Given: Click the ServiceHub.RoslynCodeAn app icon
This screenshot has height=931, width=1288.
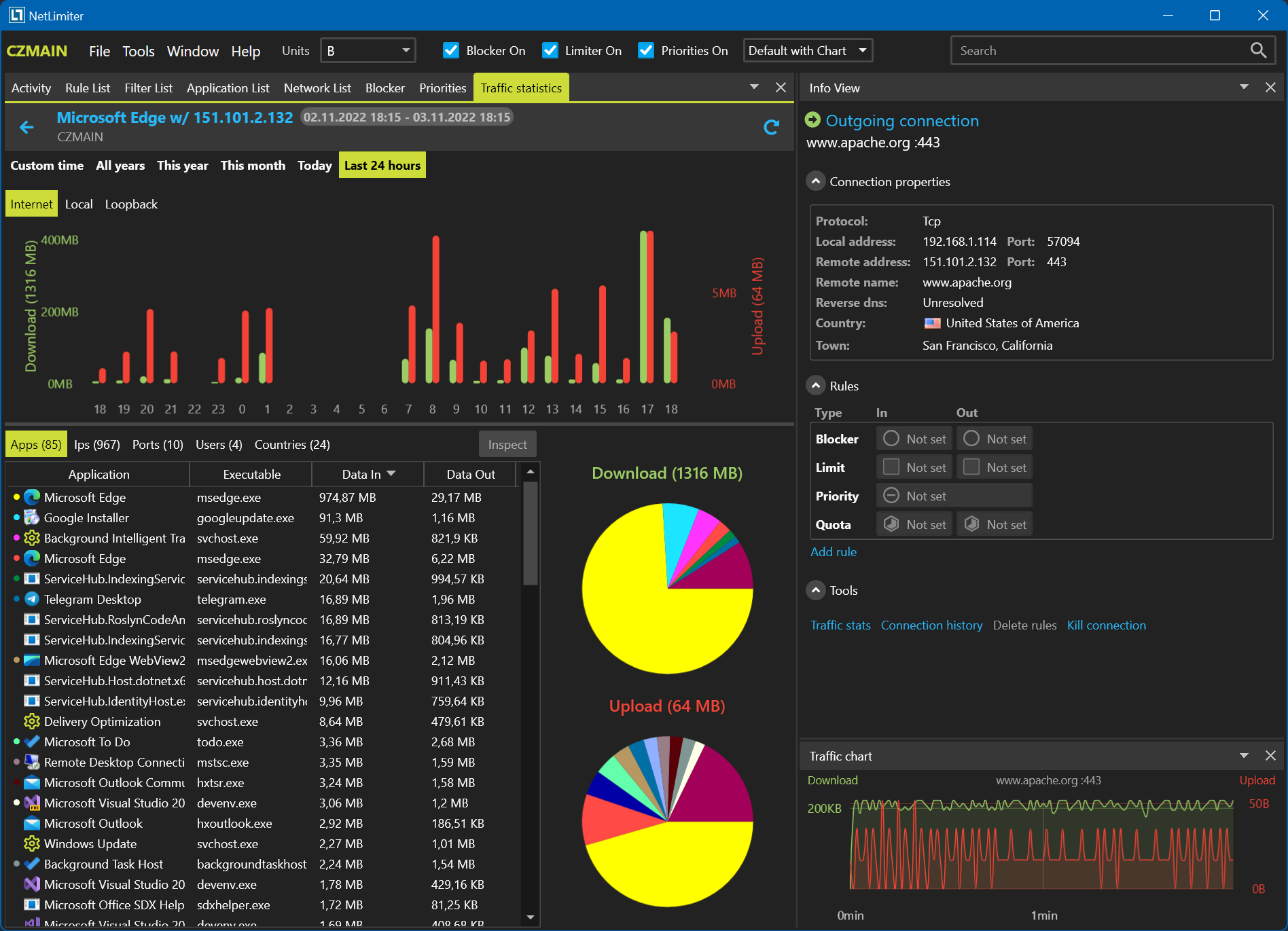Looking at the screenshot, I should (x=32, y=619).
